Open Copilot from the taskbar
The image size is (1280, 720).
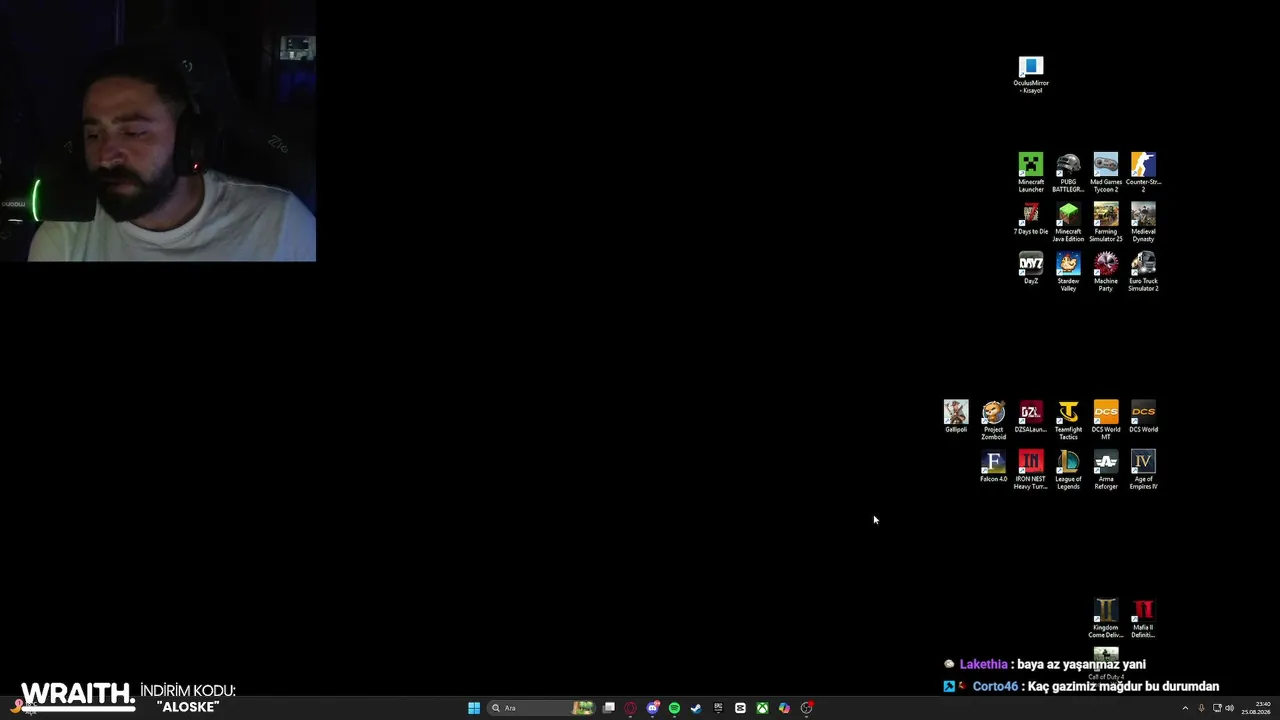click(x=784, y=708)
